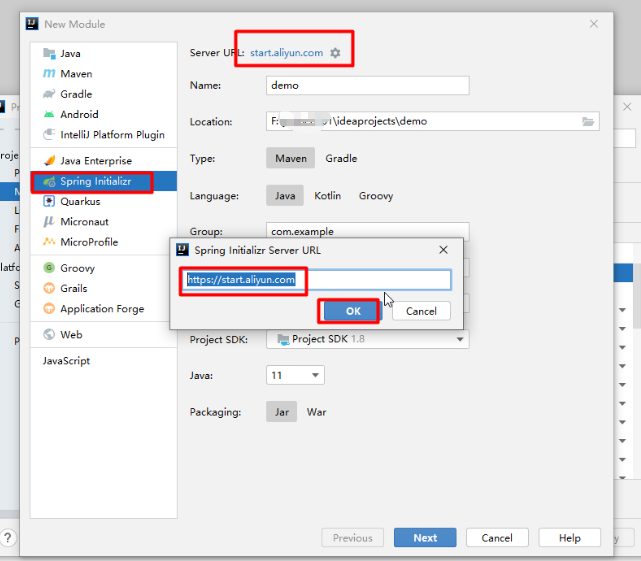Select Gradle module type in list
The image size is (641, 561).
point(103,94)
